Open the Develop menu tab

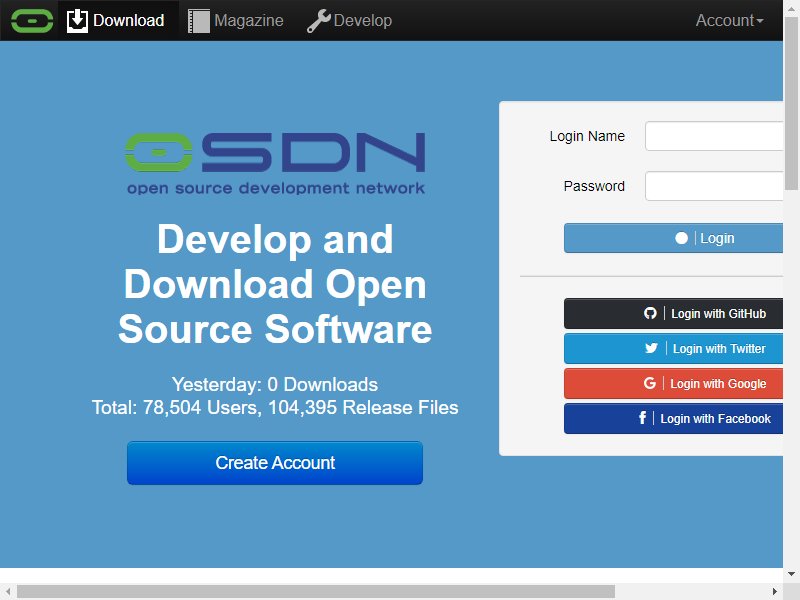click(x=349, y=21)
